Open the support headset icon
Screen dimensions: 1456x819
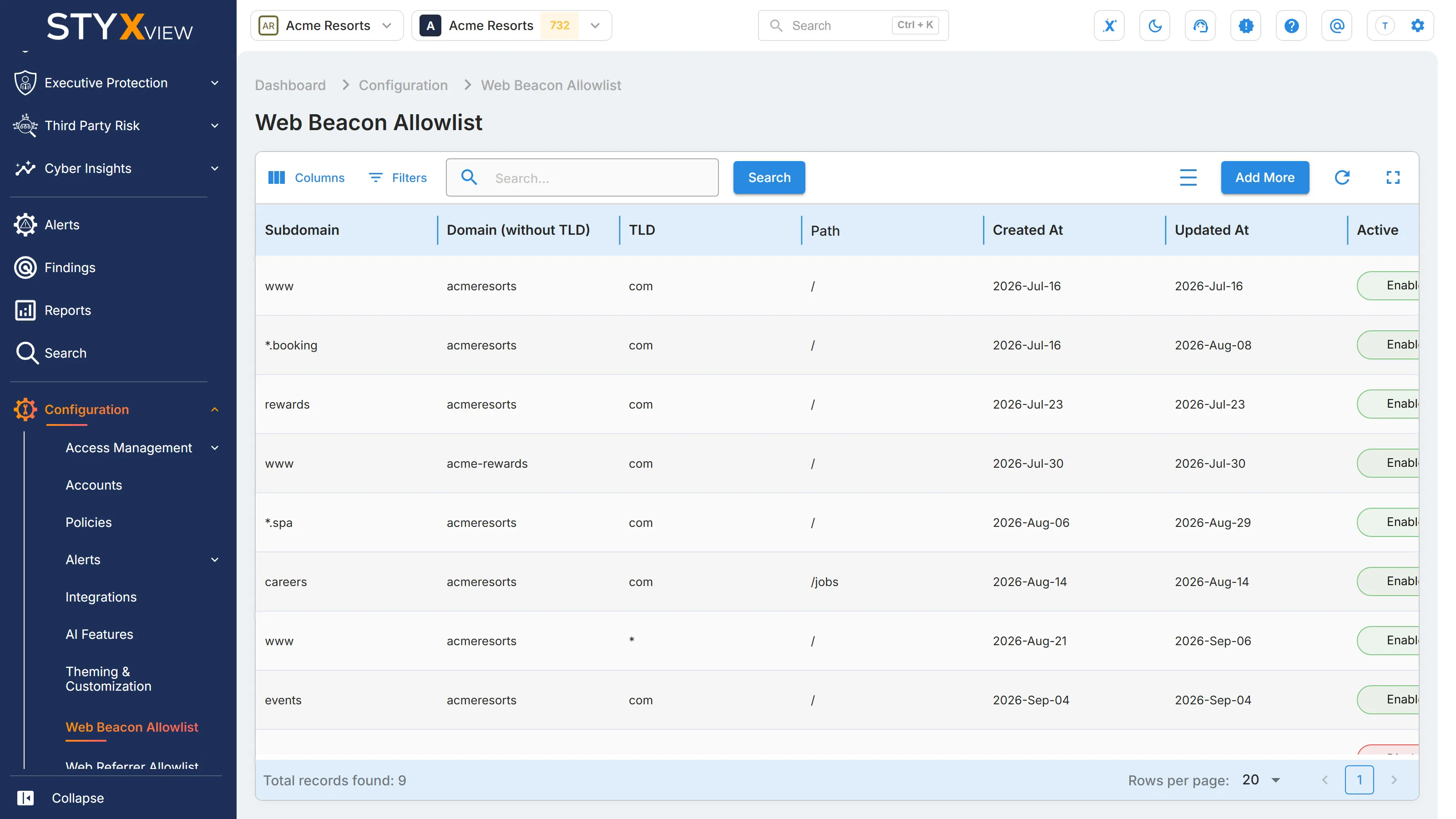[x=1200, y=25]
